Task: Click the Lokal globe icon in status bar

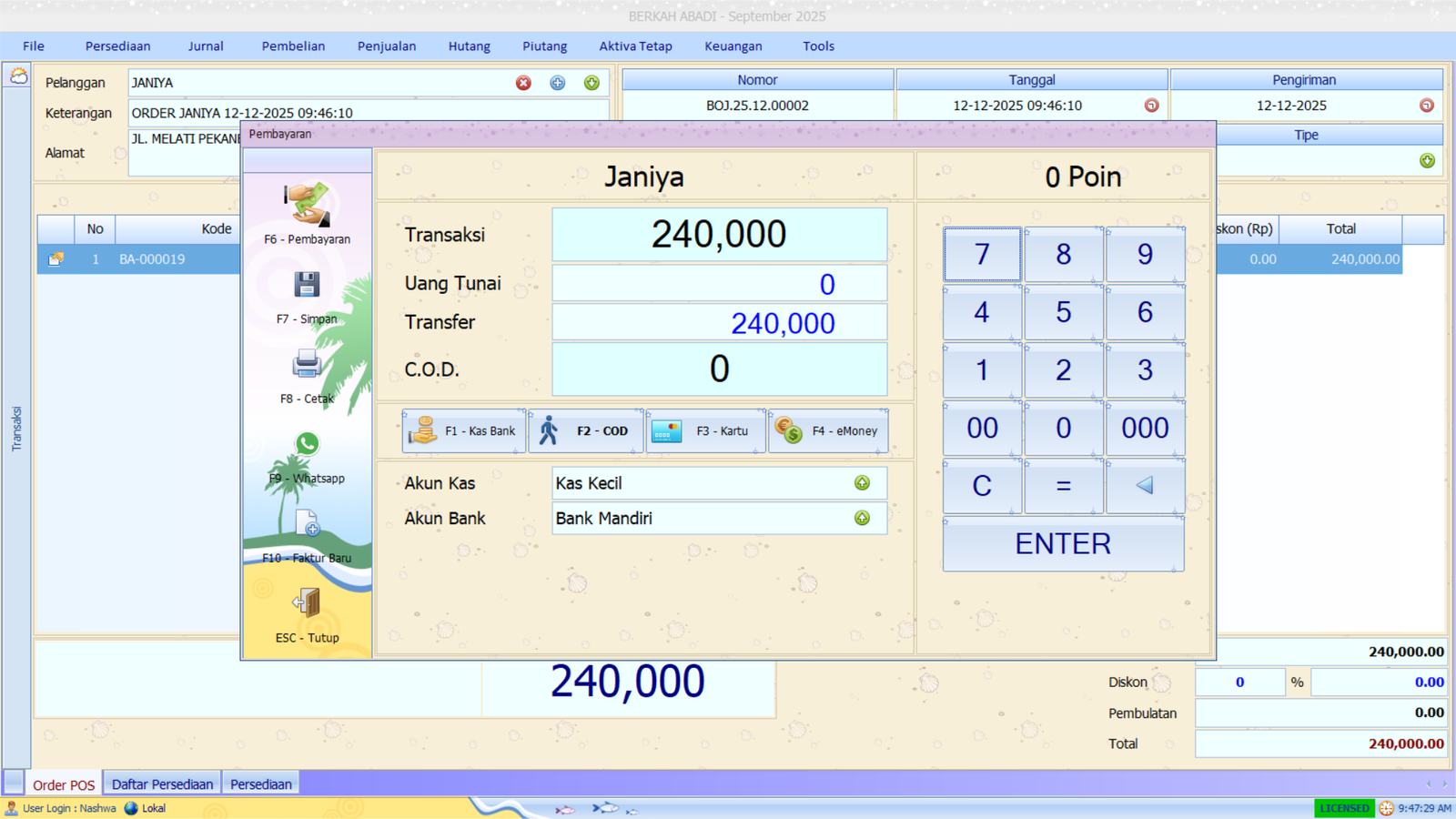Action: 132,808
